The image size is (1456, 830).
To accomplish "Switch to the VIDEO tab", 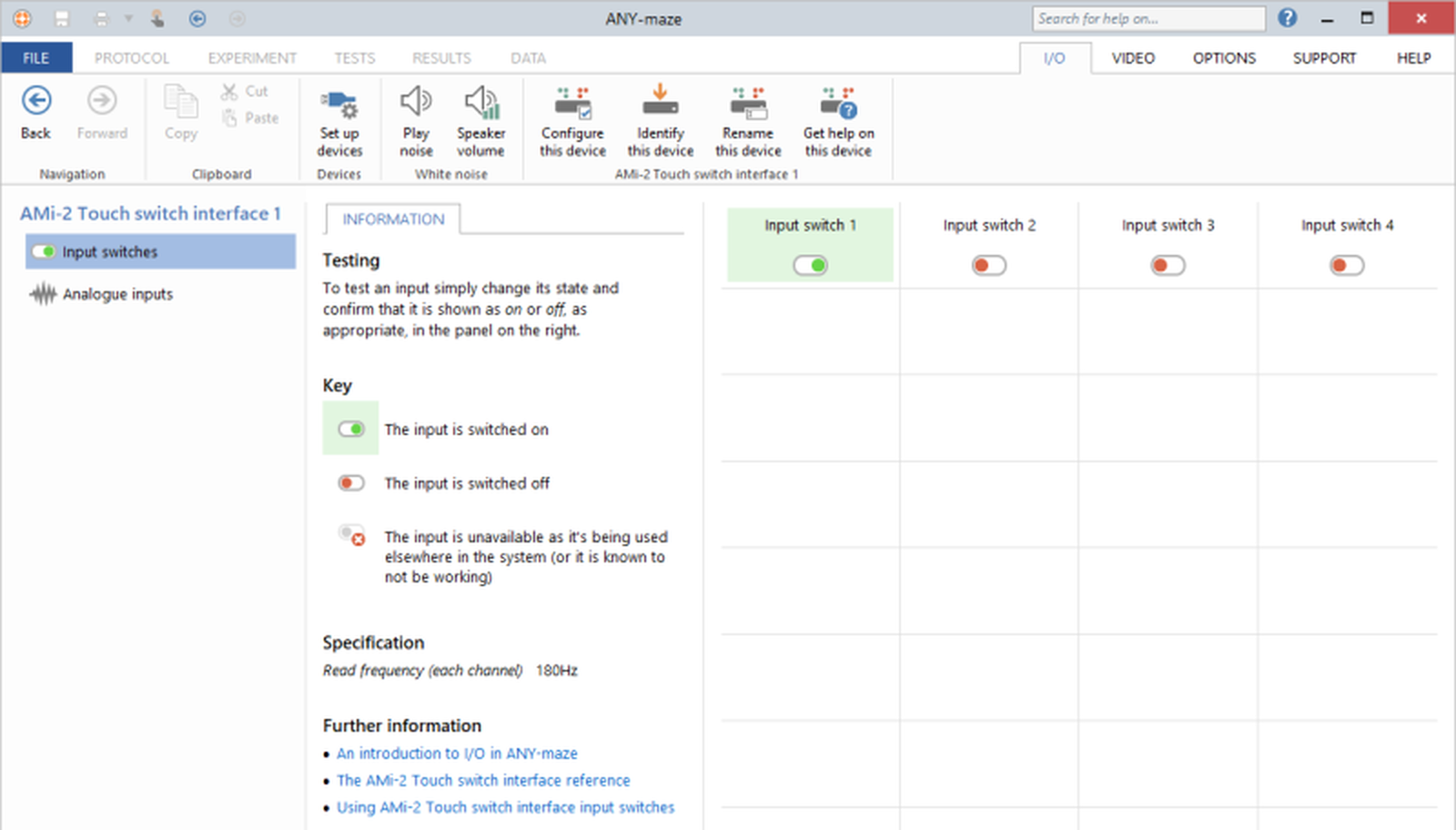I will tap(1133, 57).
